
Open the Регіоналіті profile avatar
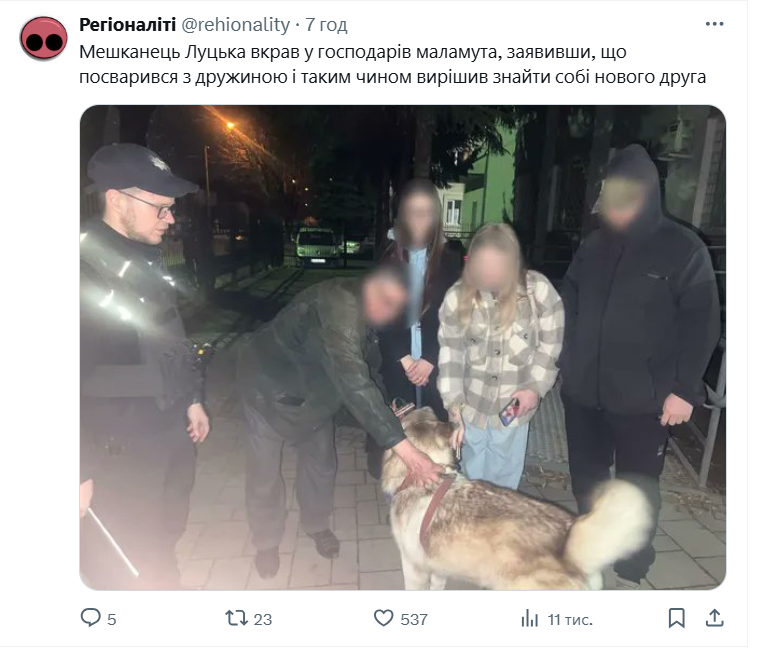click(x=44, y=39)
